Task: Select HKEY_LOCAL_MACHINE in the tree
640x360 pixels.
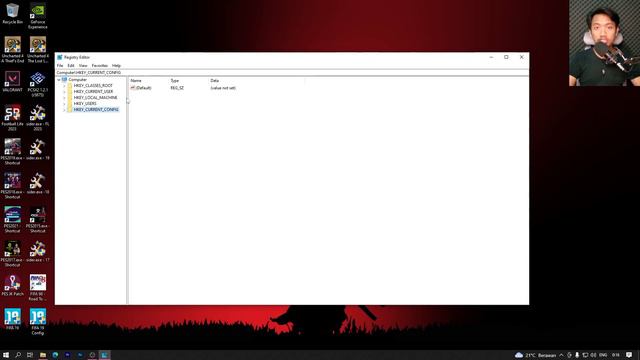Action: tap(96, 98)
